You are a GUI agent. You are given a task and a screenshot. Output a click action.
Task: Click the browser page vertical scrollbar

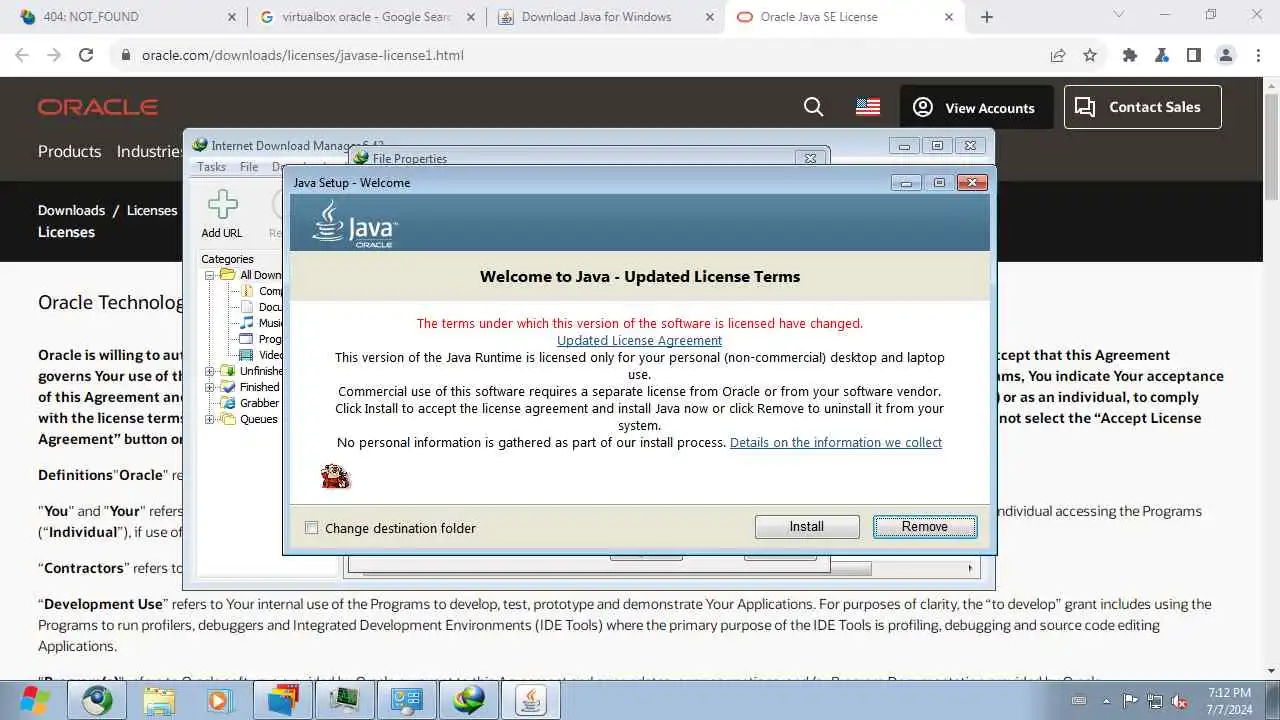(x=1271, y=145)
